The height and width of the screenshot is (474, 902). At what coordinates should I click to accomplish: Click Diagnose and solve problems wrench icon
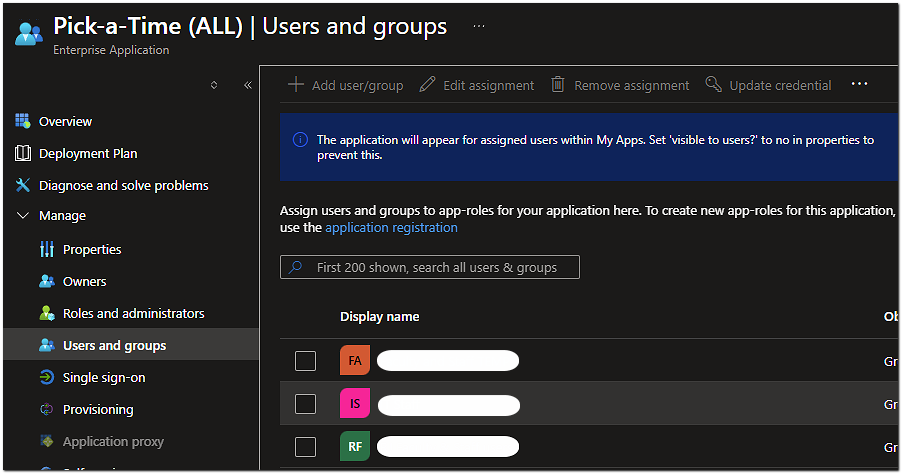coord(23,185)
